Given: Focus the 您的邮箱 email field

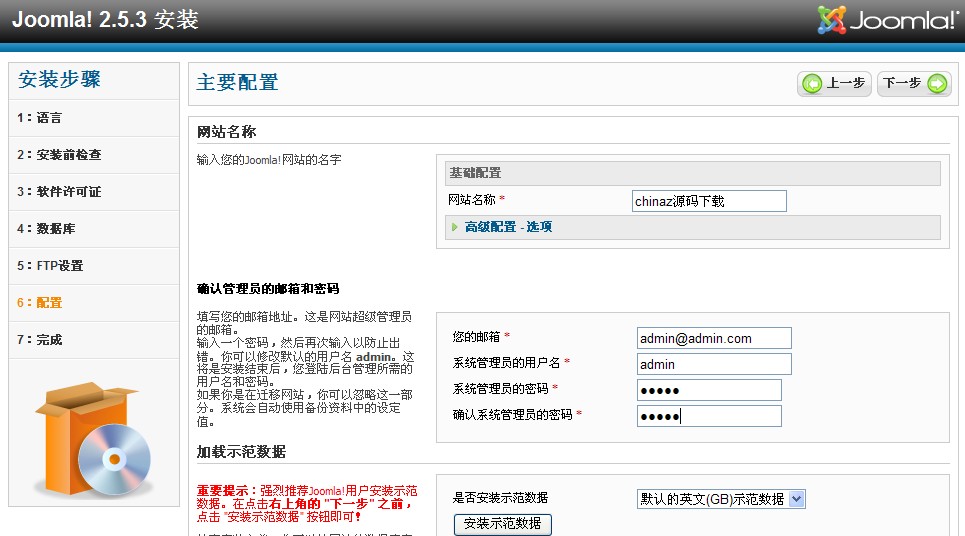Looking at the screenshot, I should click(x=714, y=338).
